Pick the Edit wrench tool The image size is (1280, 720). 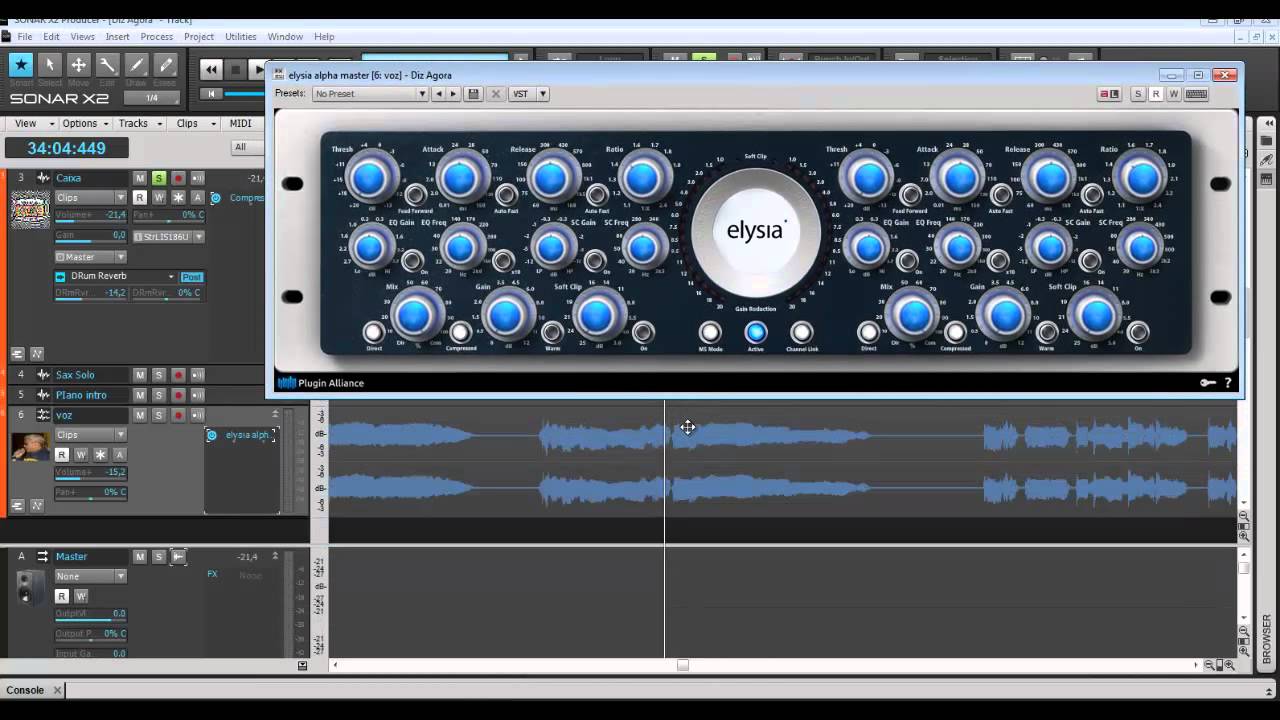coord(107,65)
